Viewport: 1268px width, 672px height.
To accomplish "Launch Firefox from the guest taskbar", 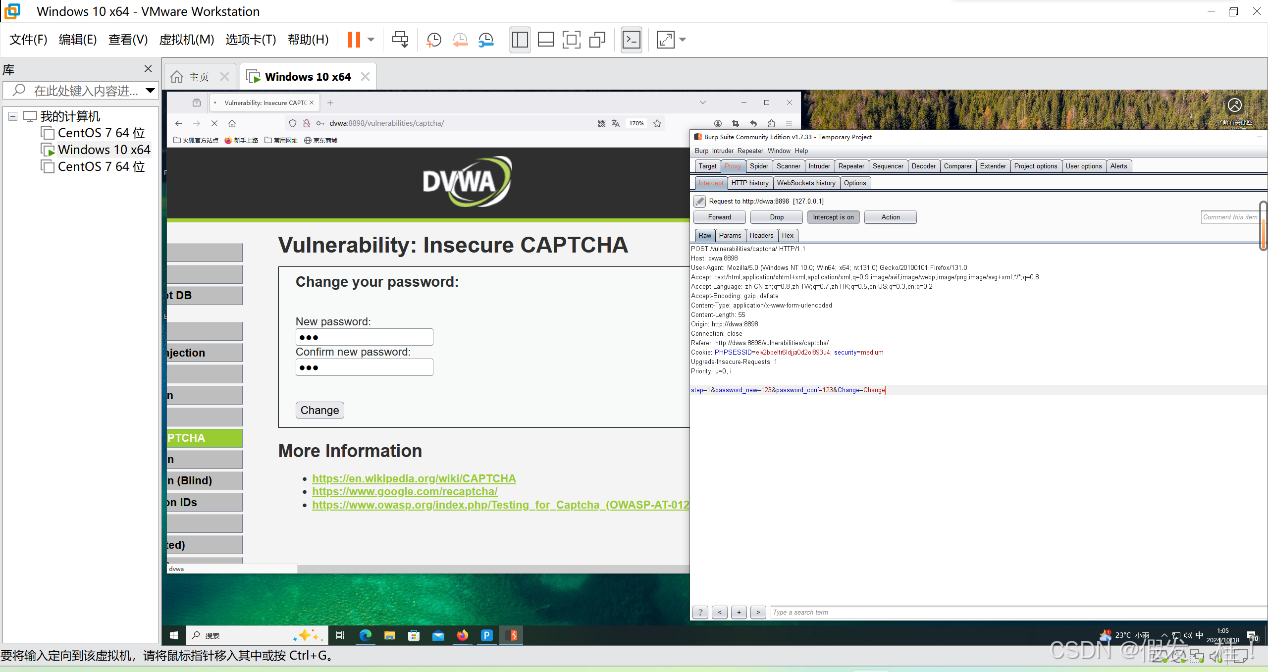I will (462, 635).
